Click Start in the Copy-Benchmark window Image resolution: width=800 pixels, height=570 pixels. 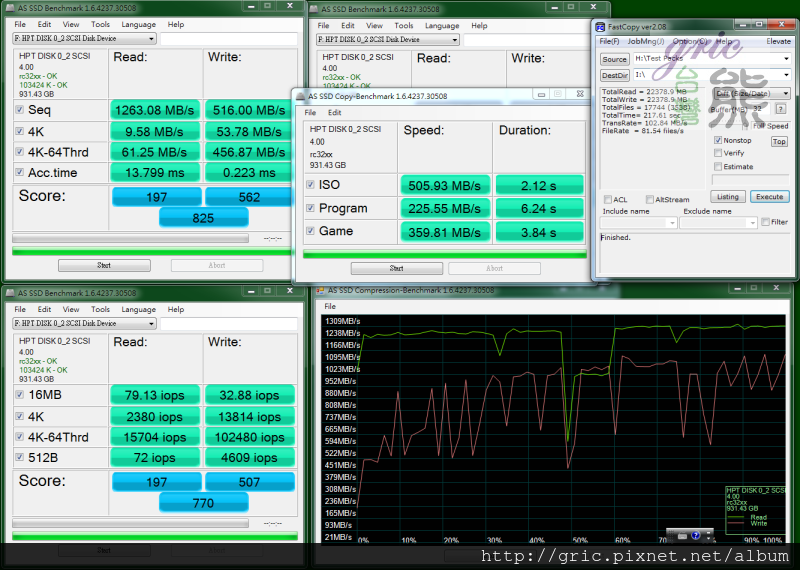pos(396,268)
